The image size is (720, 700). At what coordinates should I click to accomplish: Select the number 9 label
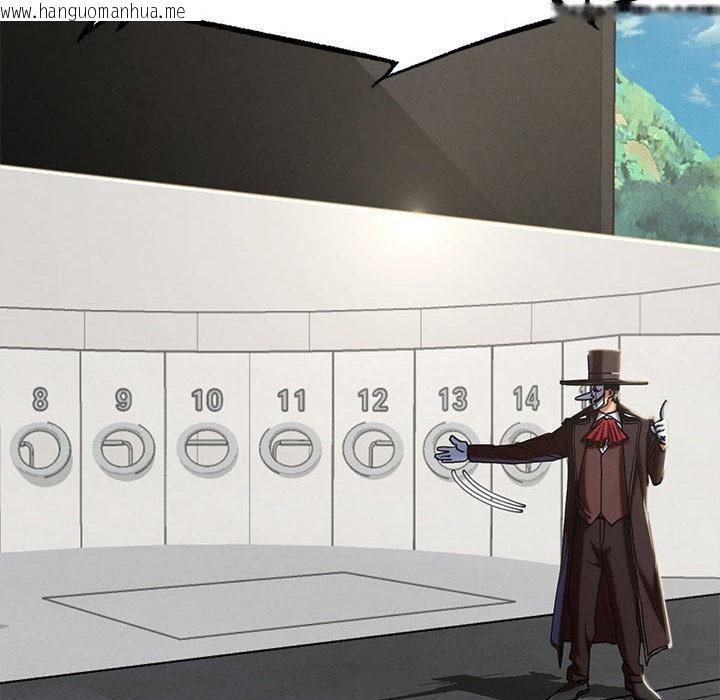124,400
